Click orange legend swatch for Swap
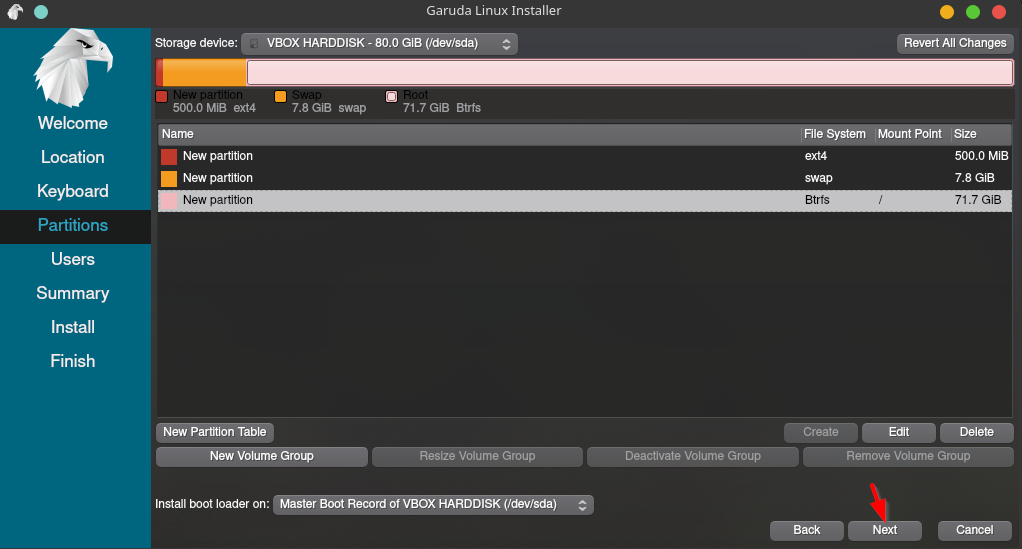The height and width of the screenshot is (549, 1022). 280,96
